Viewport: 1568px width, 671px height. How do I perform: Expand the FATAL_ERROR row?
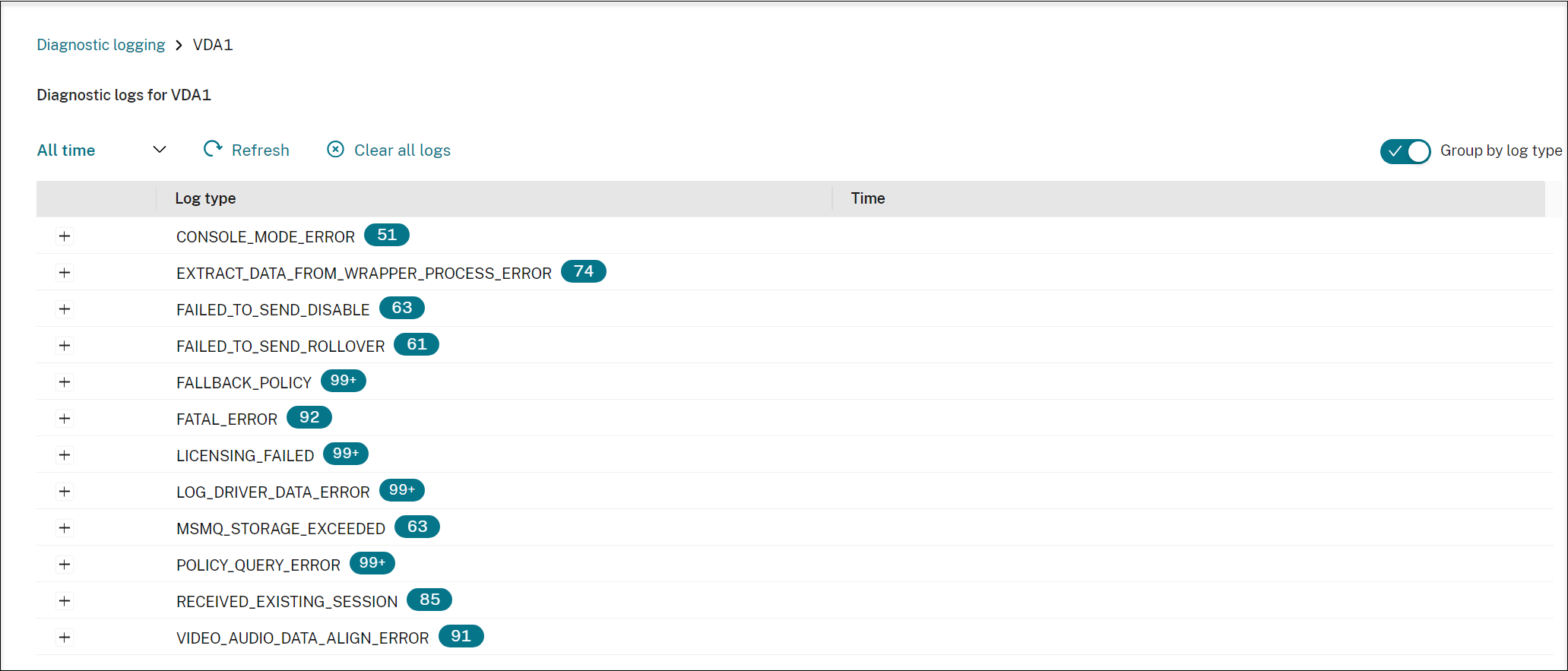[x=65, y=419]
